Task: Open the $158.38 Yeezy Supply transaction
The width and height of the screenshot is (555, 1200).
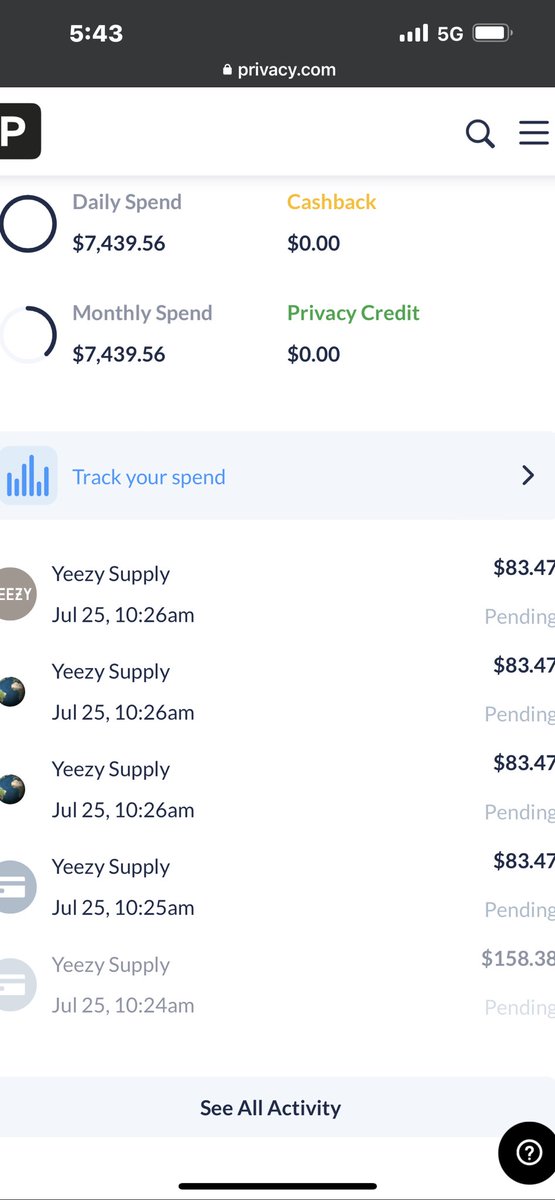Action: tap(277, 985)
